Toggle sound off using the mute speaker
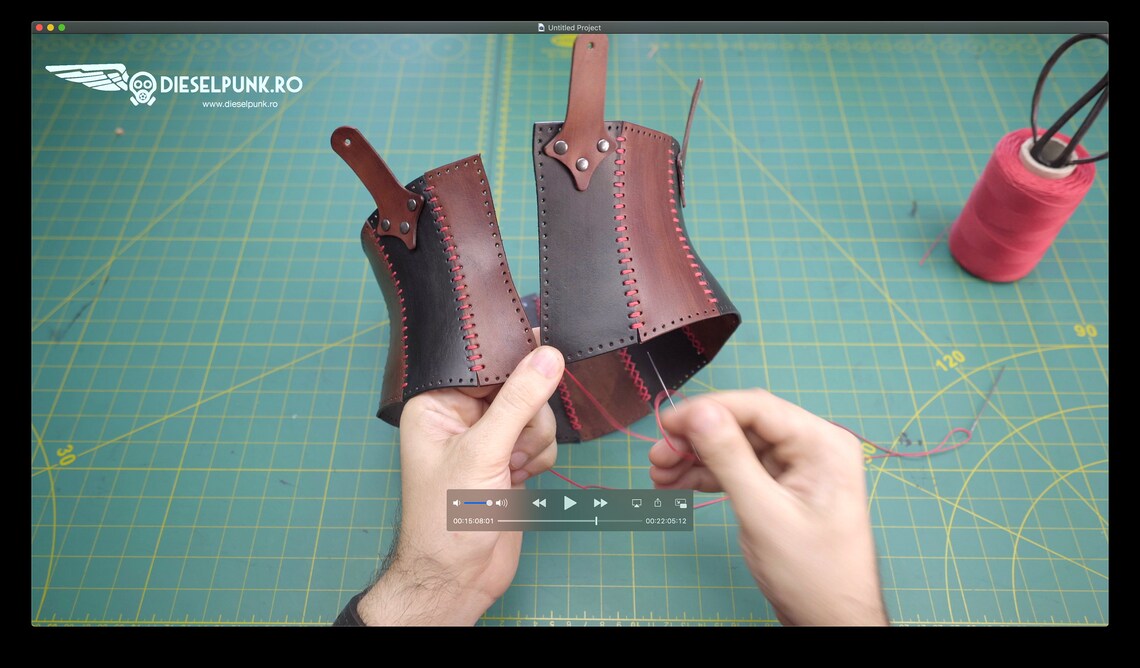This screenshot has height=668, width=1140. coord(458,502)
